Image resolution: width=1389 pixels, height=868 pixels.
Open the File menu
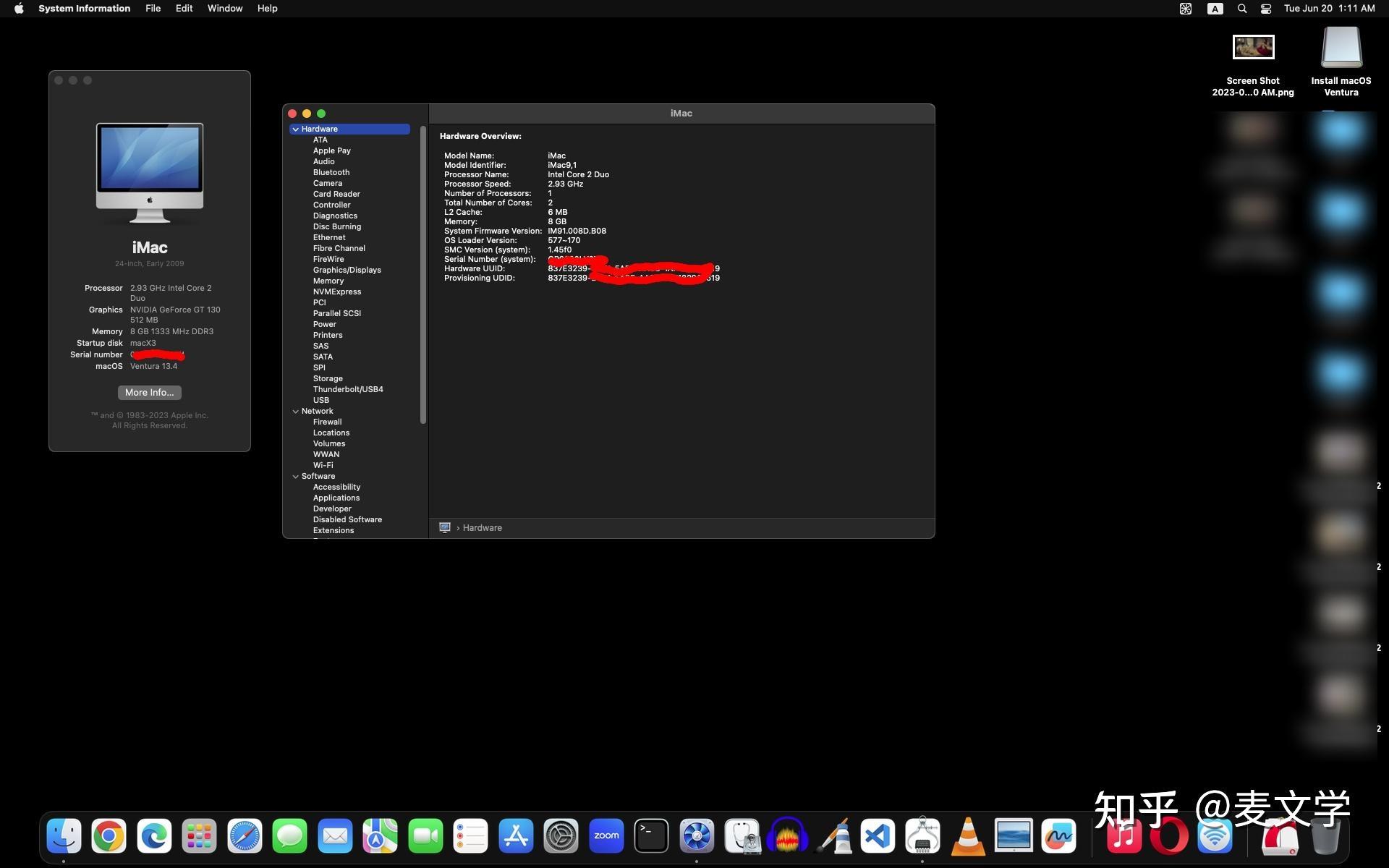[x=153, y=9]
